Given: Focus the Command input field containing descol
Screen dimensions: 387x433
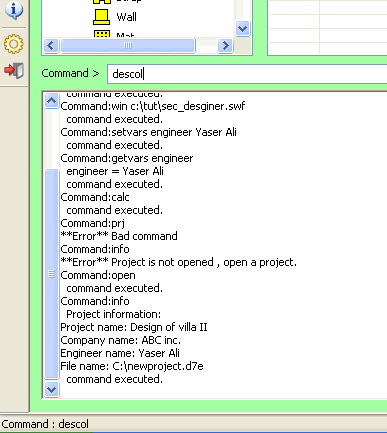Looking at the screenshot, I should coord(247,74).
